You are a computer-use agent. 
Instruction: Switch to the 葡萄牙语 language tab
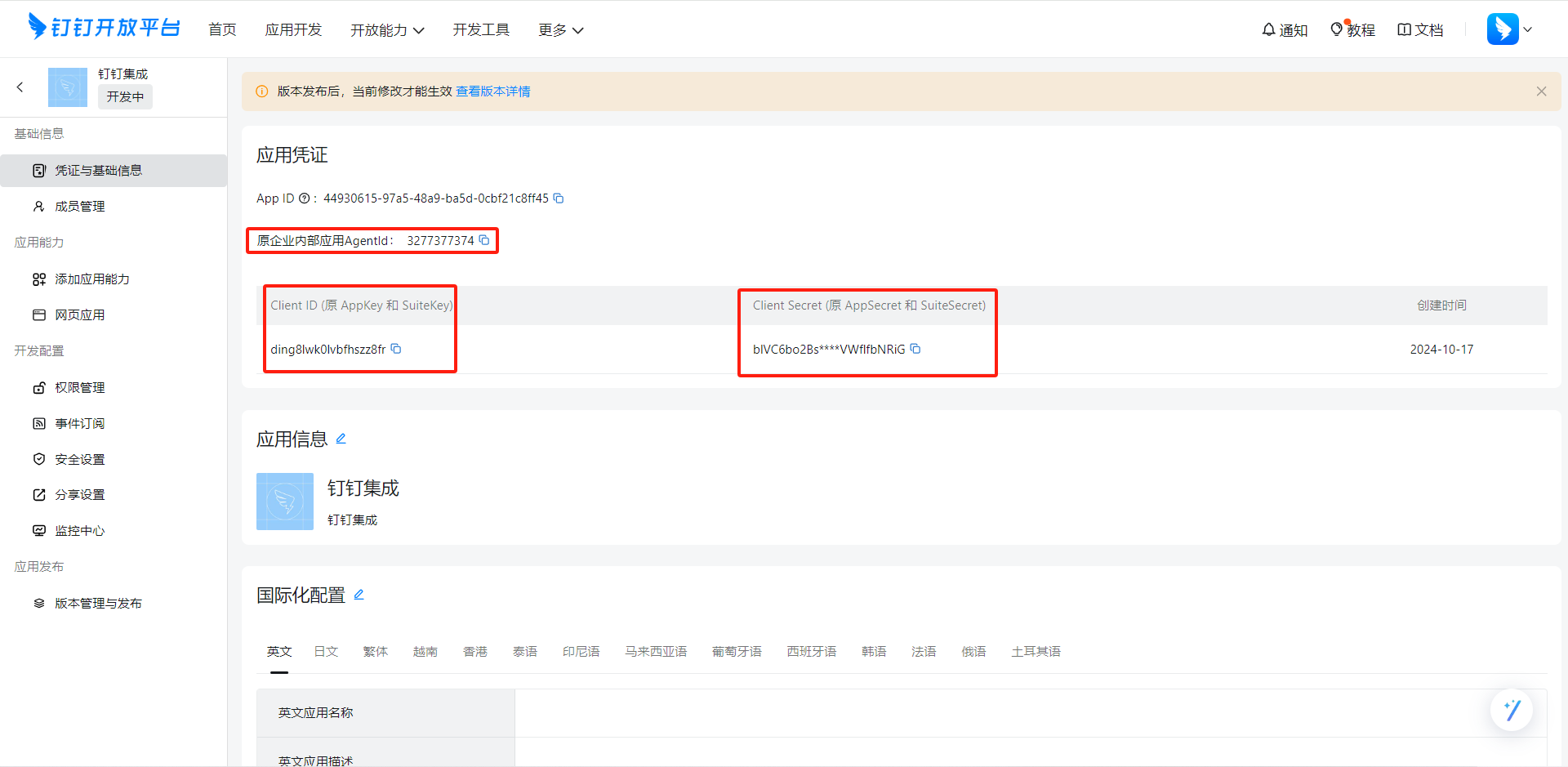coord(737,652)
